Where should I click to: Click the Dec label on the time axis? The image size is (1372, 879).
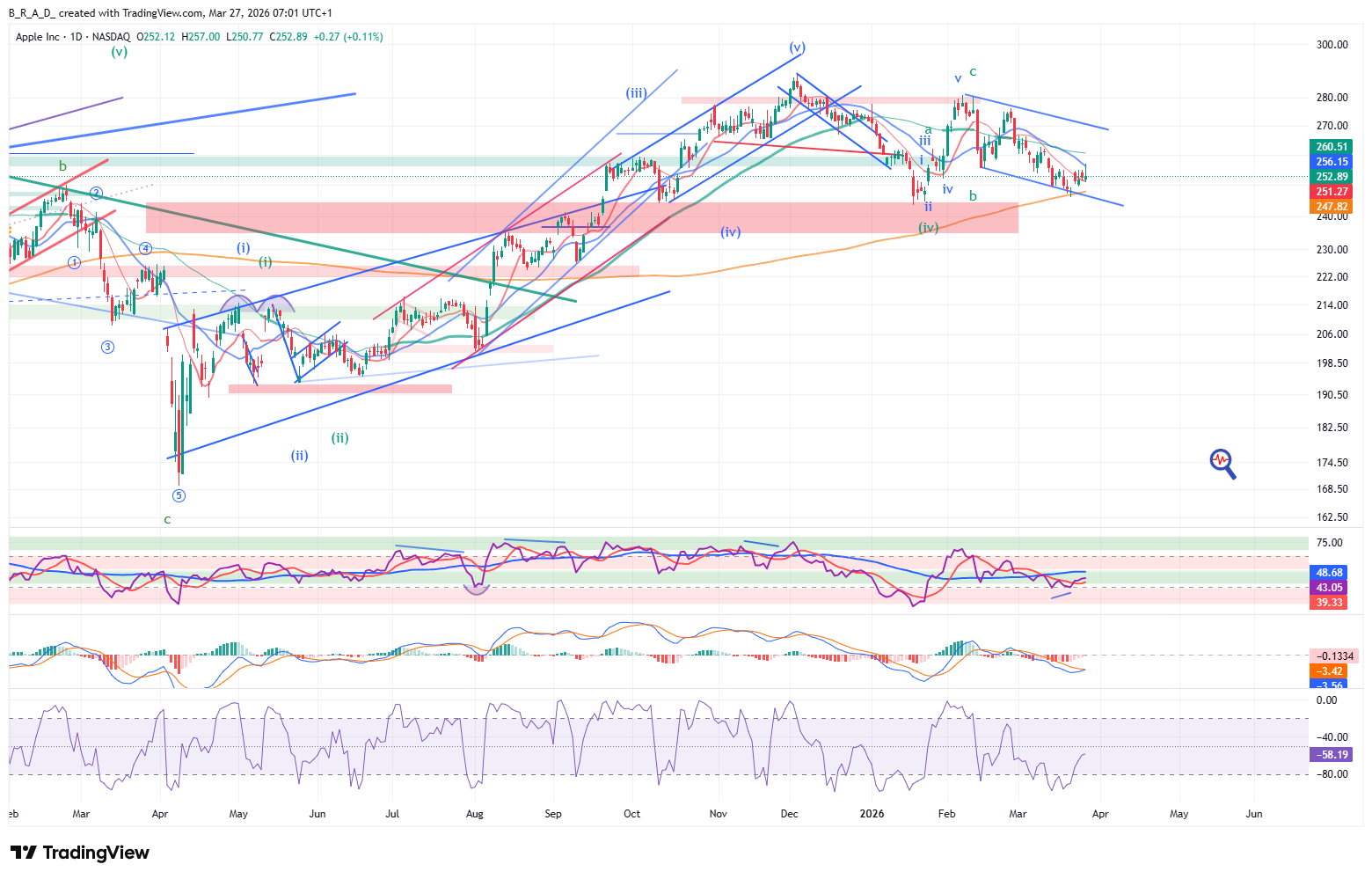click(789, 814)
